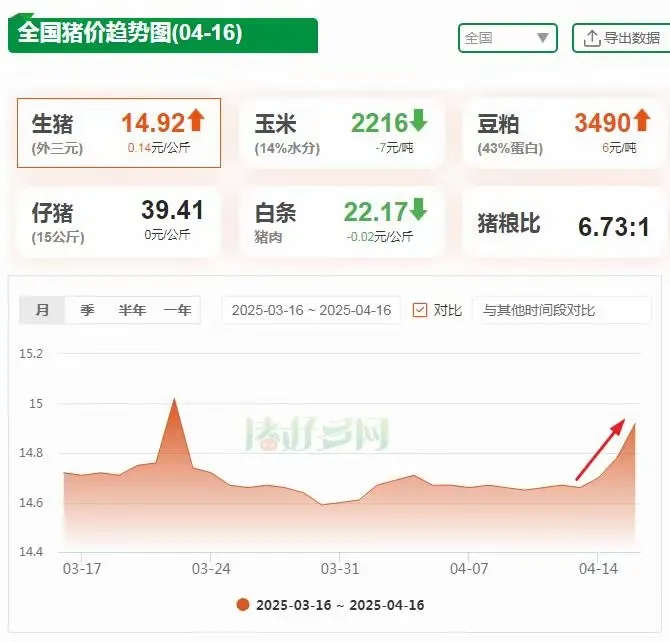Select the 玉米 (14%水分) price card
The image size is (670, 642).
click(342, 133)
